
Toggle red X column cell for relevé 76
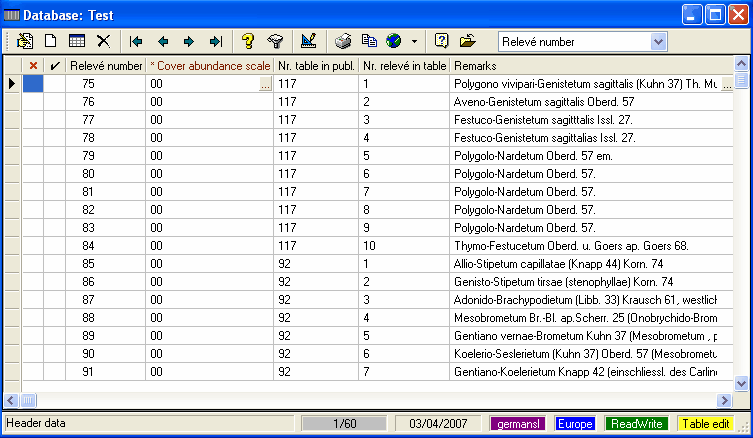coord(33,102)
